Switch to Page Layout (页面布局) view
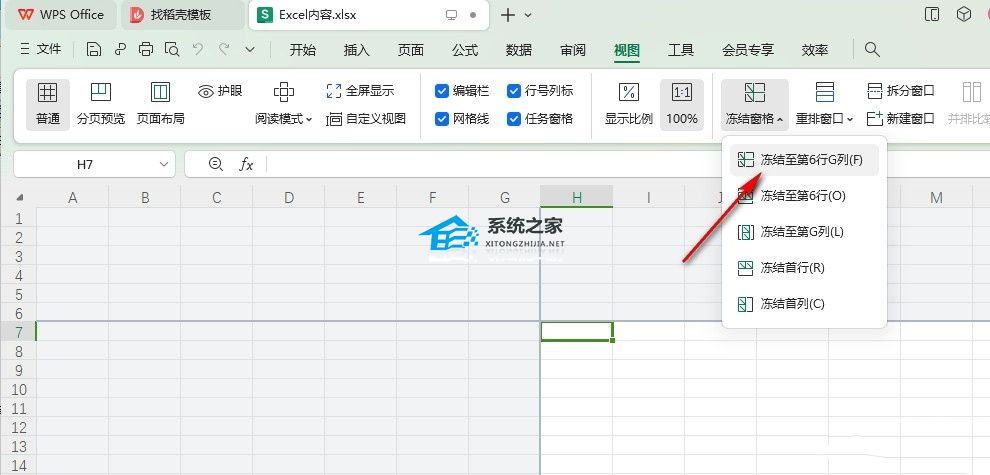The height and width of the screenshot is (475, 990). tap(160, 104)
